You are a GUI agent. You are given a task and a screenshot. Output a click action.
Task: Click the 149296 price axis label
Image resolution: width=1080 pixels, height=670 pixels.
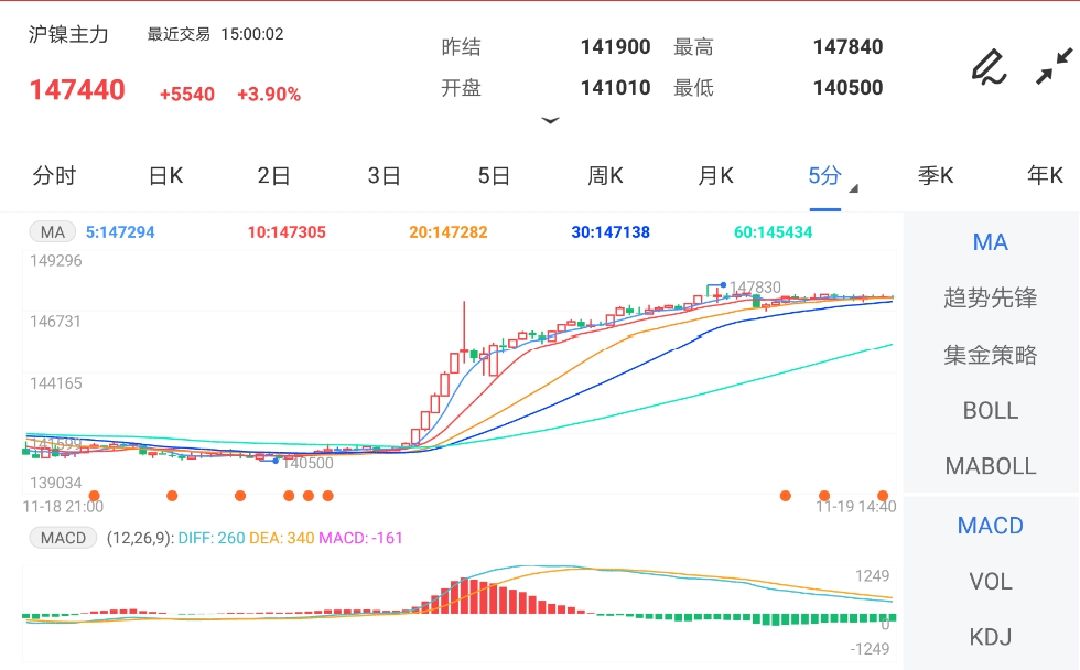click(x=56, y=261)
